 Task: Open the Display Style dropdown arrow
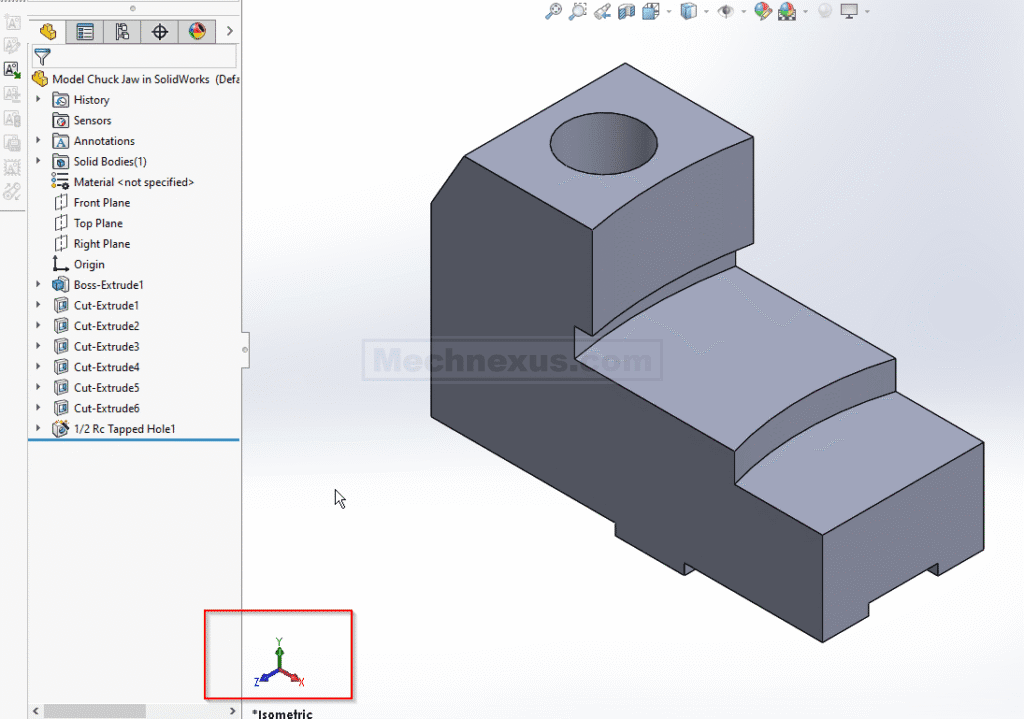704,11
